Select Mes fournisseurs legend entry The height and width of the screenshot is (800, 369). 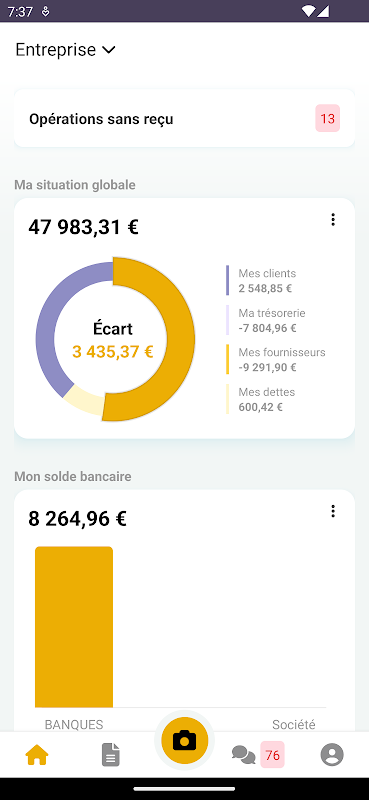[276, 360]
